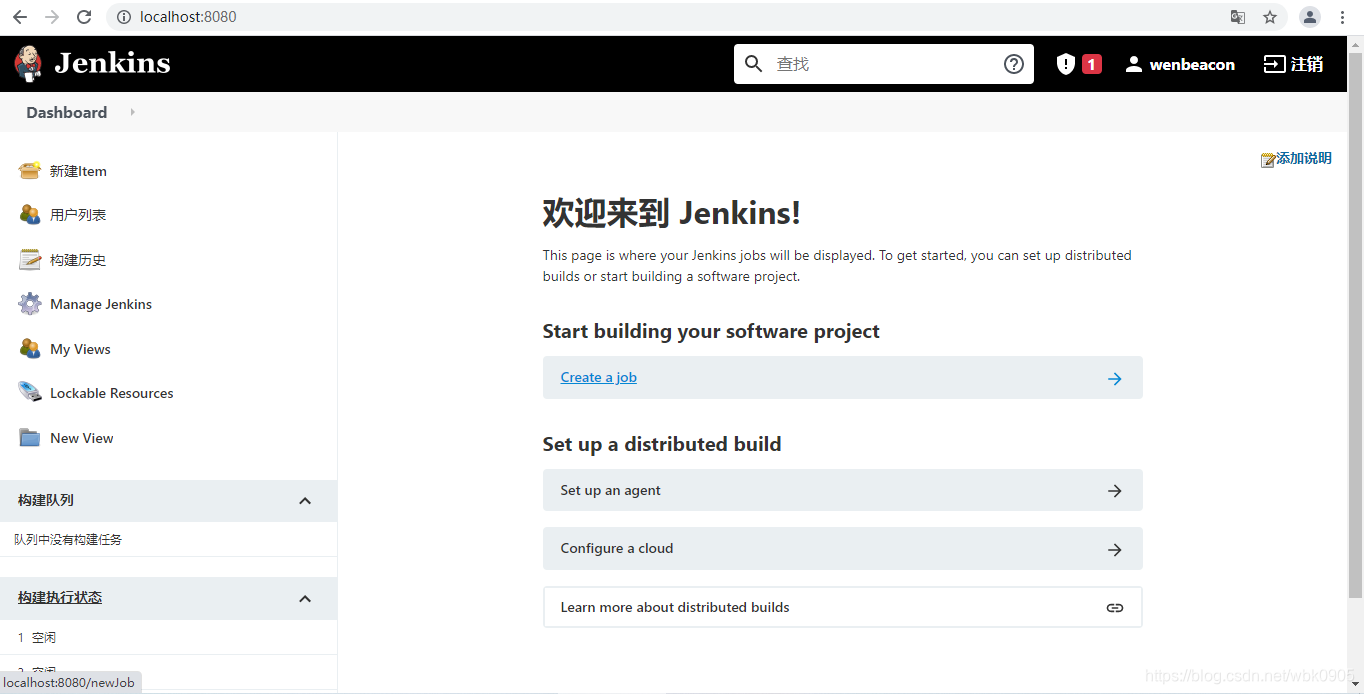Image resolution: width=1364 pixels, height=694 pixels.
Task: Open New View in sidebar
Action: (82, 438)
